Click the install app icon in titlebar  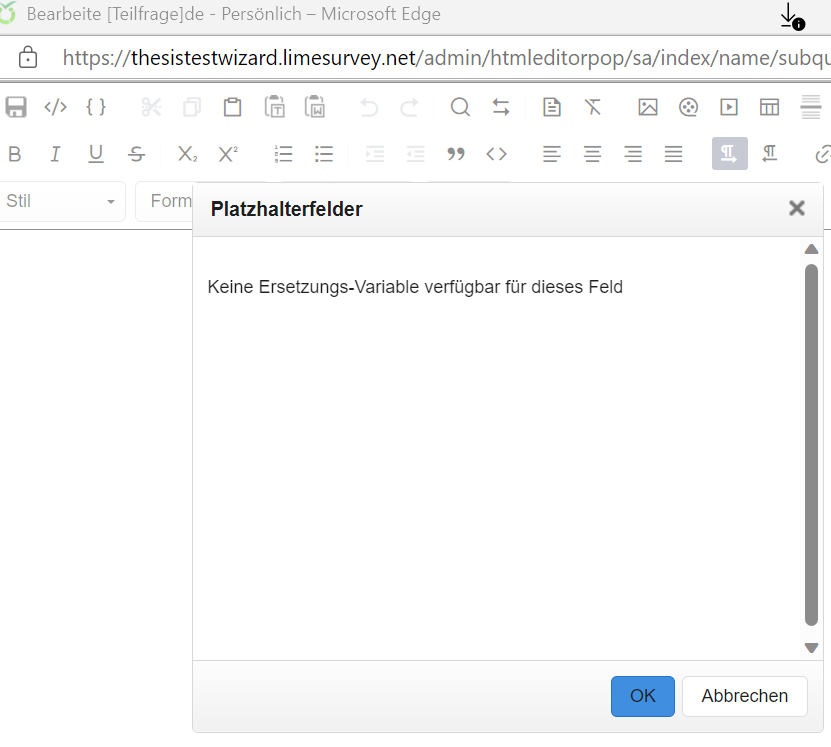click(792, 17)
